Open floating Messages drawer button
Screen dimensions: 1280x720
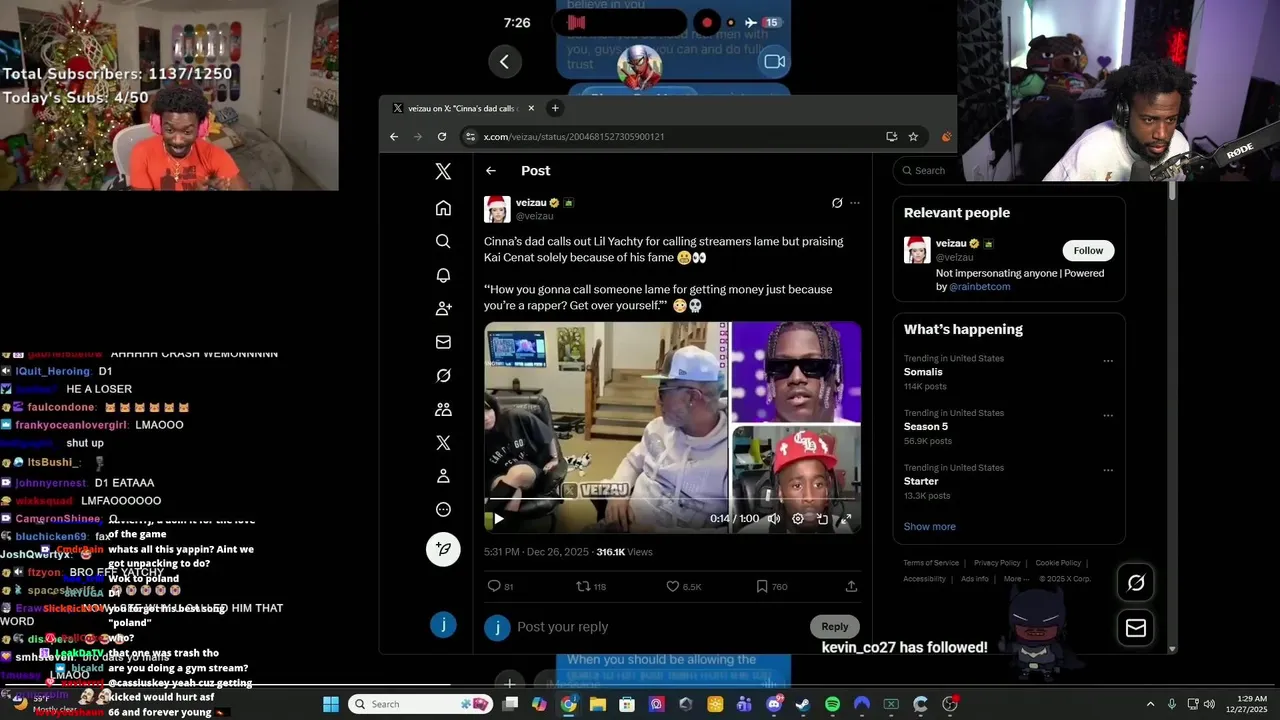[1136, 628]
